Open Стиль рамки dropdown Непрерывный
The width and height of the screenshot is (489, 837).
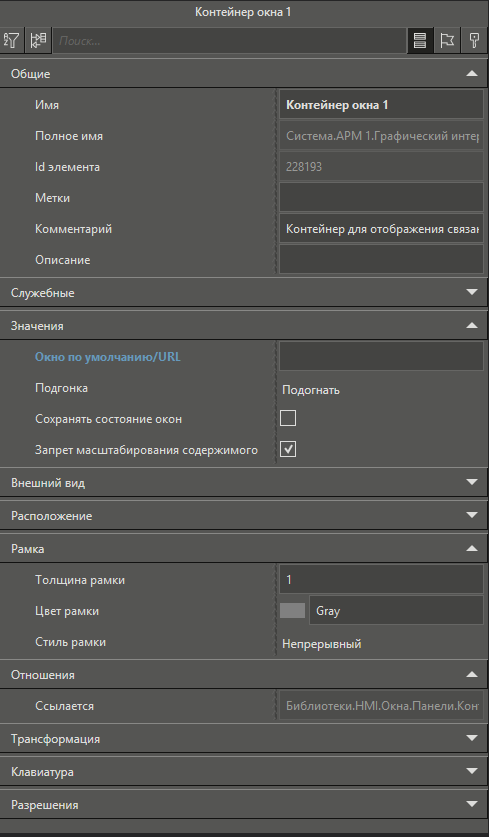[321, 644]
